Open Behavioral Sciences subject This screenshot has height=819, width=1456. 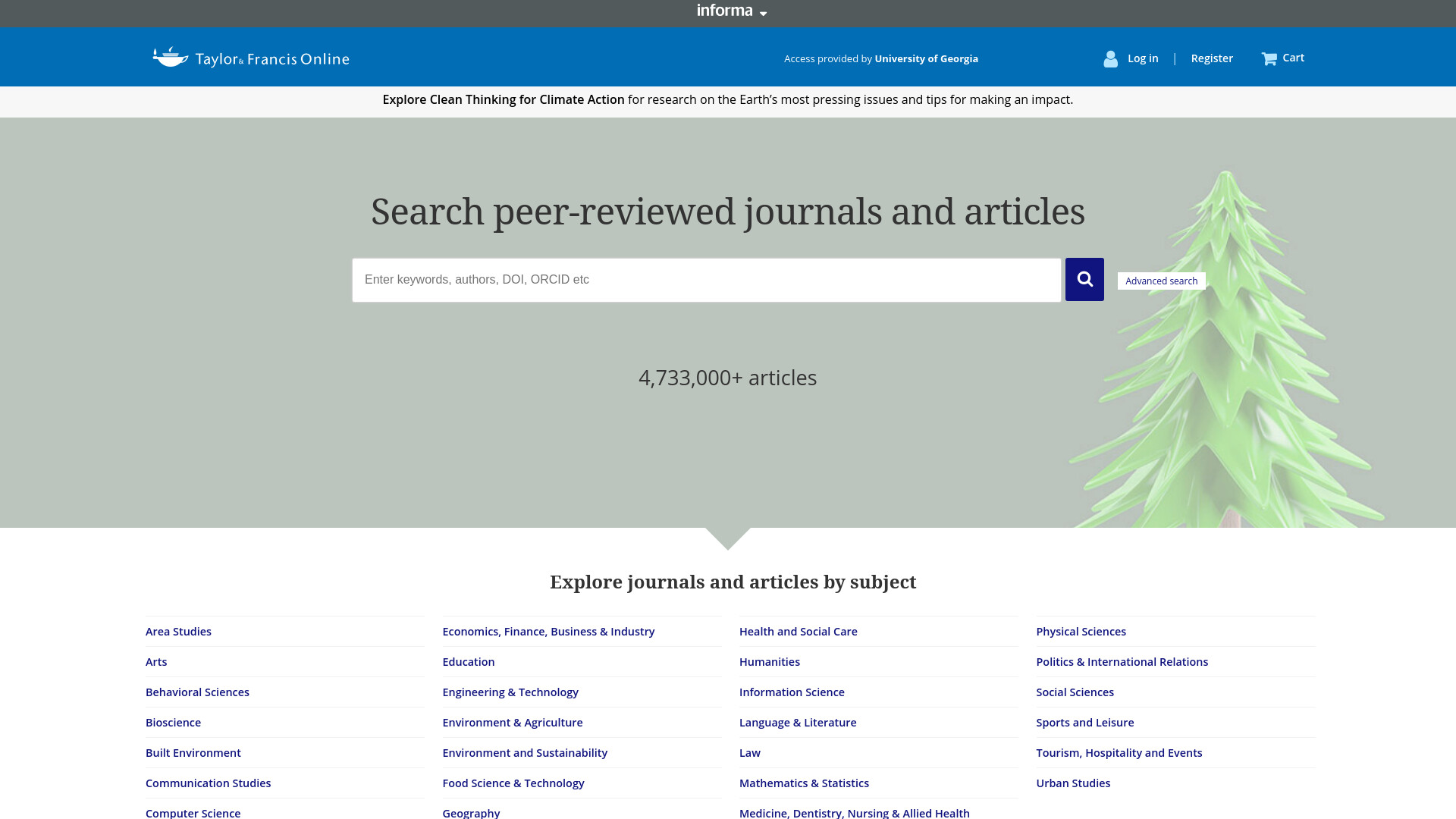click(197, 692)
